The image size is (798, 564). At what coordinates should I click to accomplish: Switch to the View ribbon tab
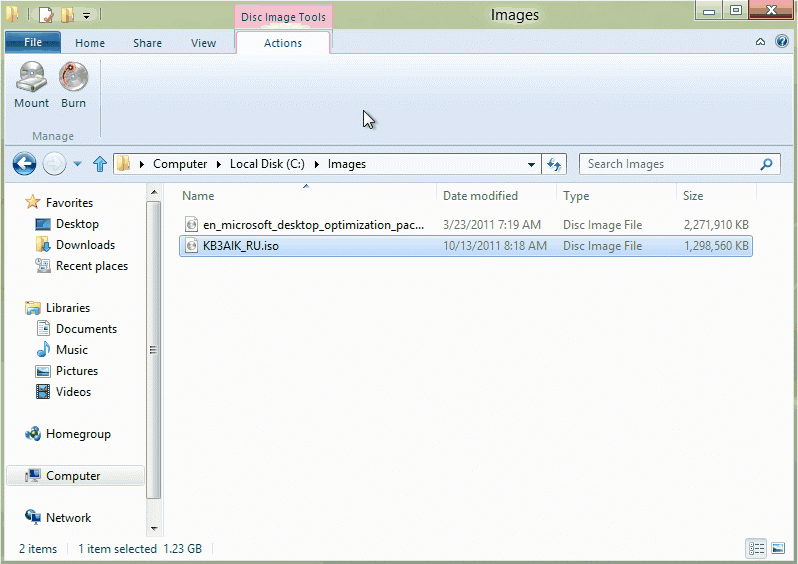[x=204, y=43]
